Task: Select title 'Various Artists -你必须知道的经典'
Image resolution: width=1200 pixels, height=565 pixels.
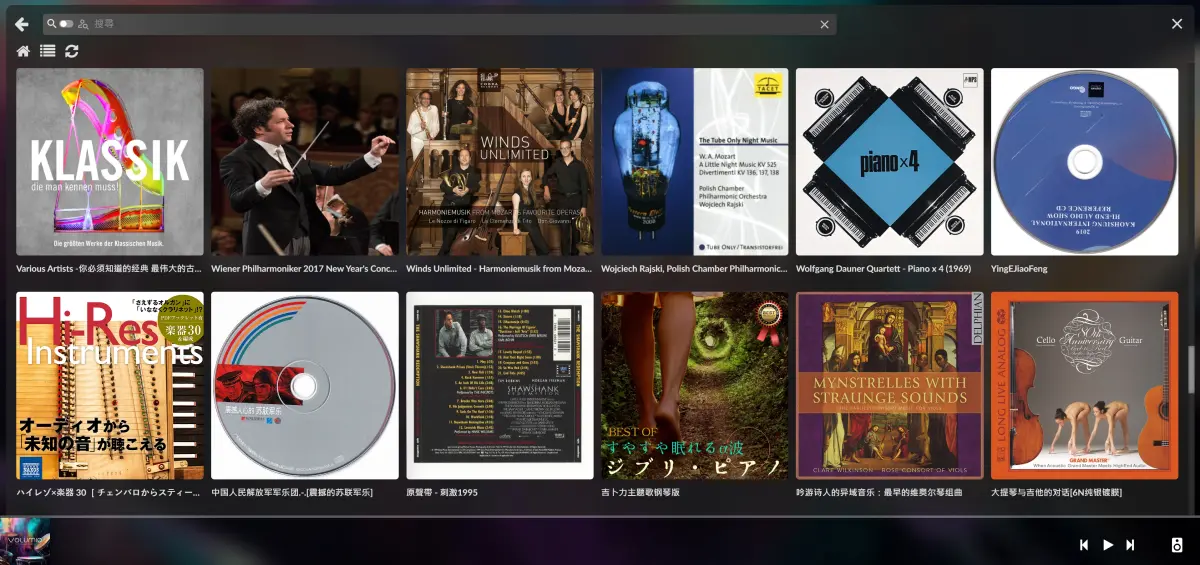Action: tap(109, 269)
